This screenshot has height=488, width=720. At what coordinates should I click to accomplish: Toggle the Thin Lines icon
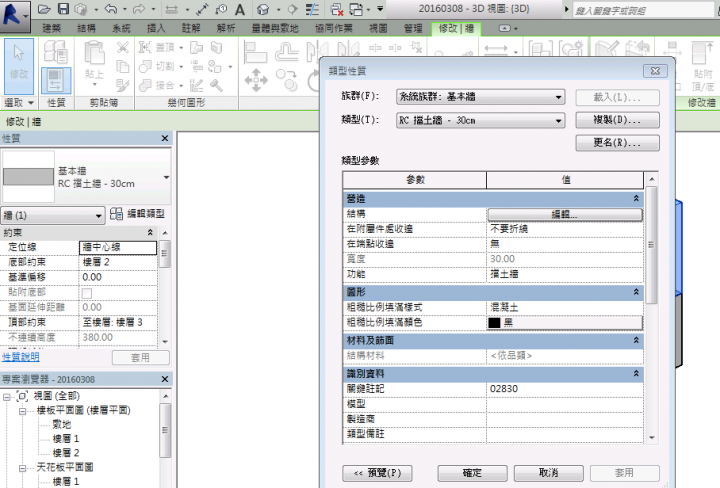click(312, 9)
